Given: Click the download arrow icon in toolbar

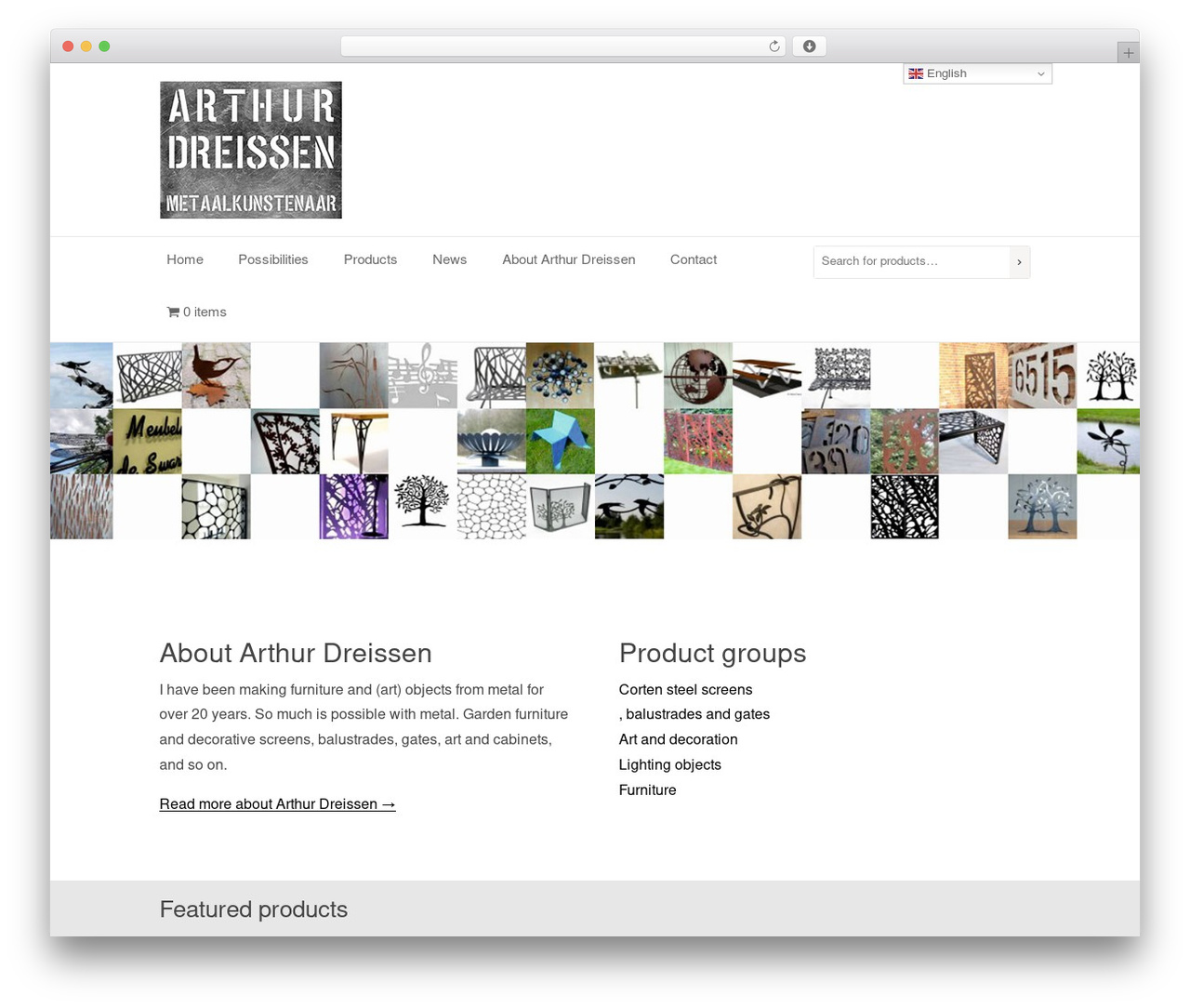Looking at the screenshot, I should [809, 46].
